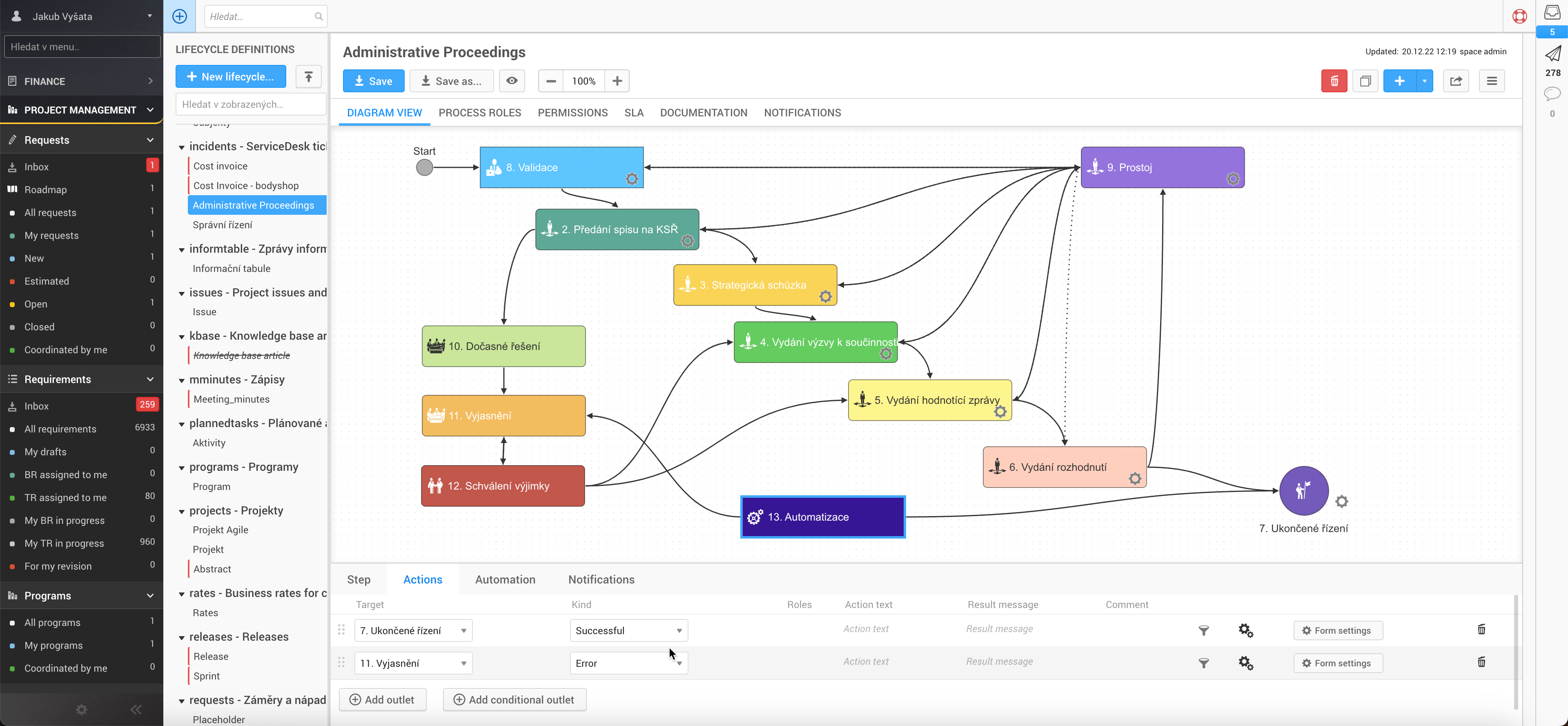Click filter funnel icon in Ukončené řízení row
The image size is (1568, 726).
1203,630
